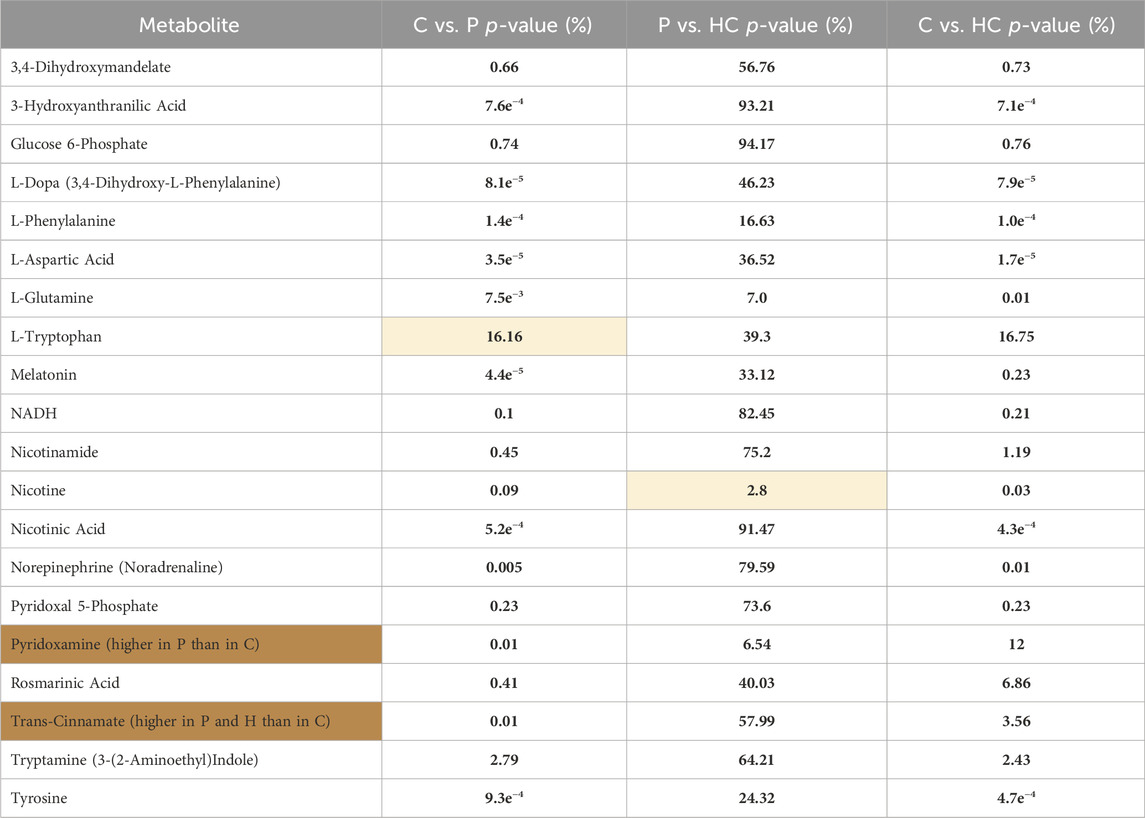Select value 40.03 for Rosmarinic Acid
Screen dimensions: 1145x818
(757, 683)
